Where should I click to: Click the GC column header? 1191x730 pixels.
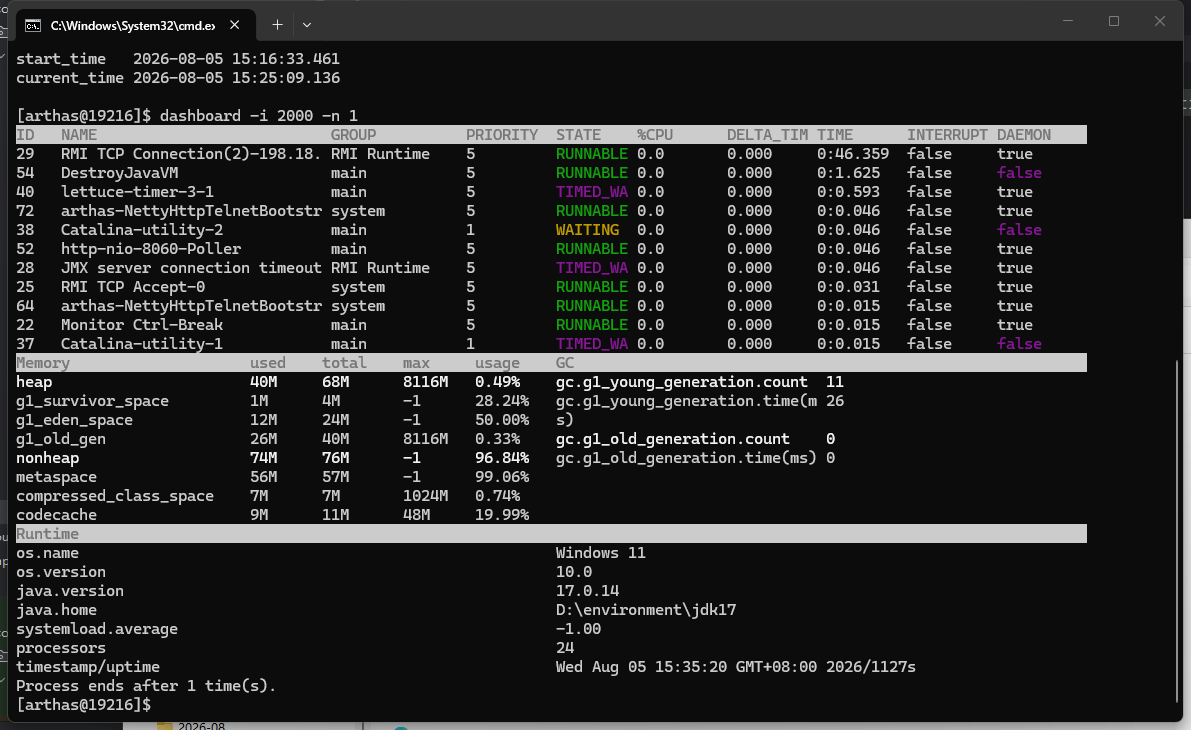(564, 362)
